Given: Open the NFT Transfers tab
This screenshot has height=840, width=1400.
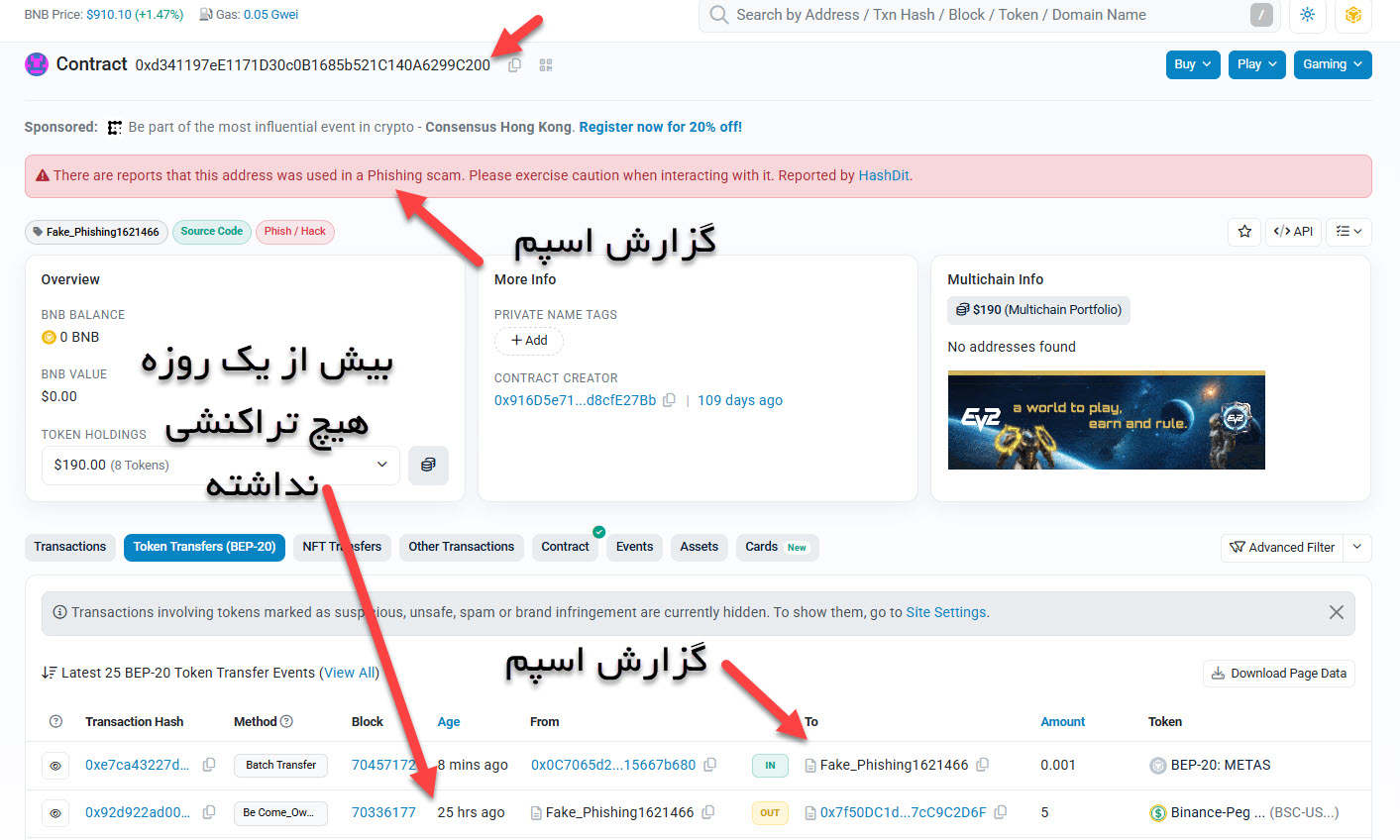Looking at the screenshot, I should [341, 546].
